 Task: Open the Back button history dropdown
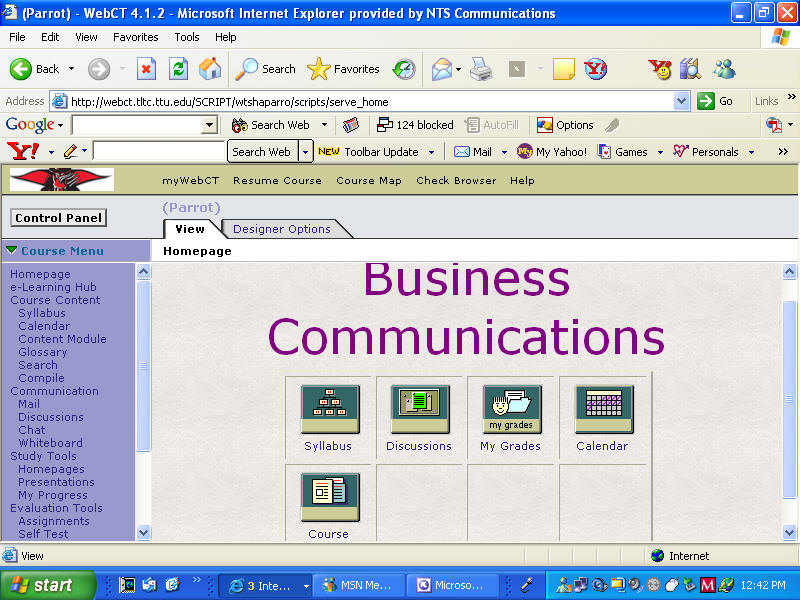pos(71,69)
